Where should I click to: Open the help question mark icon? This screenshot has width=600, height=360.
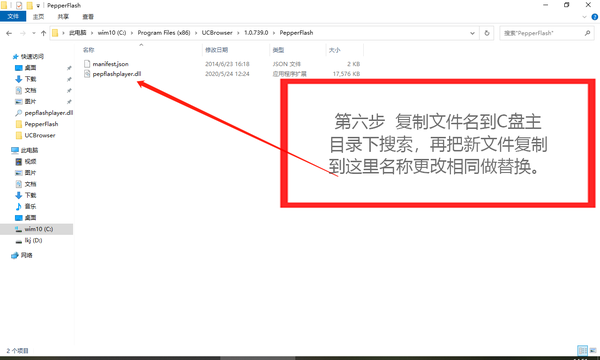[x=595, y=17]
